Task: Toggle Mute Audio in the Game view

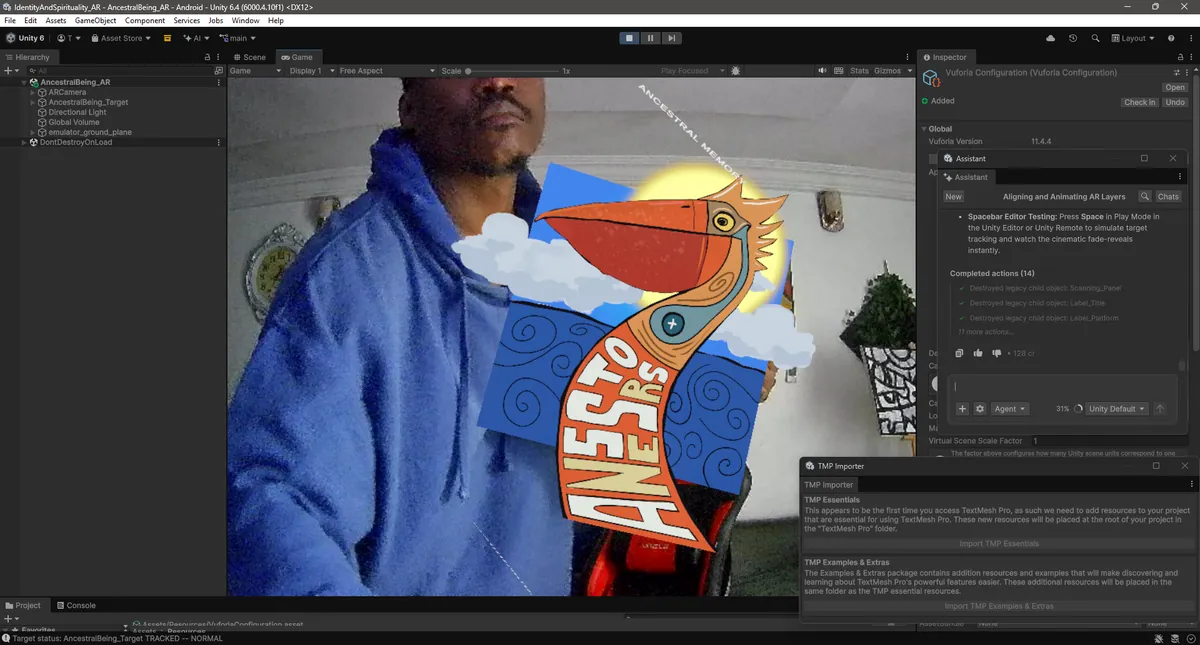Action: [x=822, y=71]
